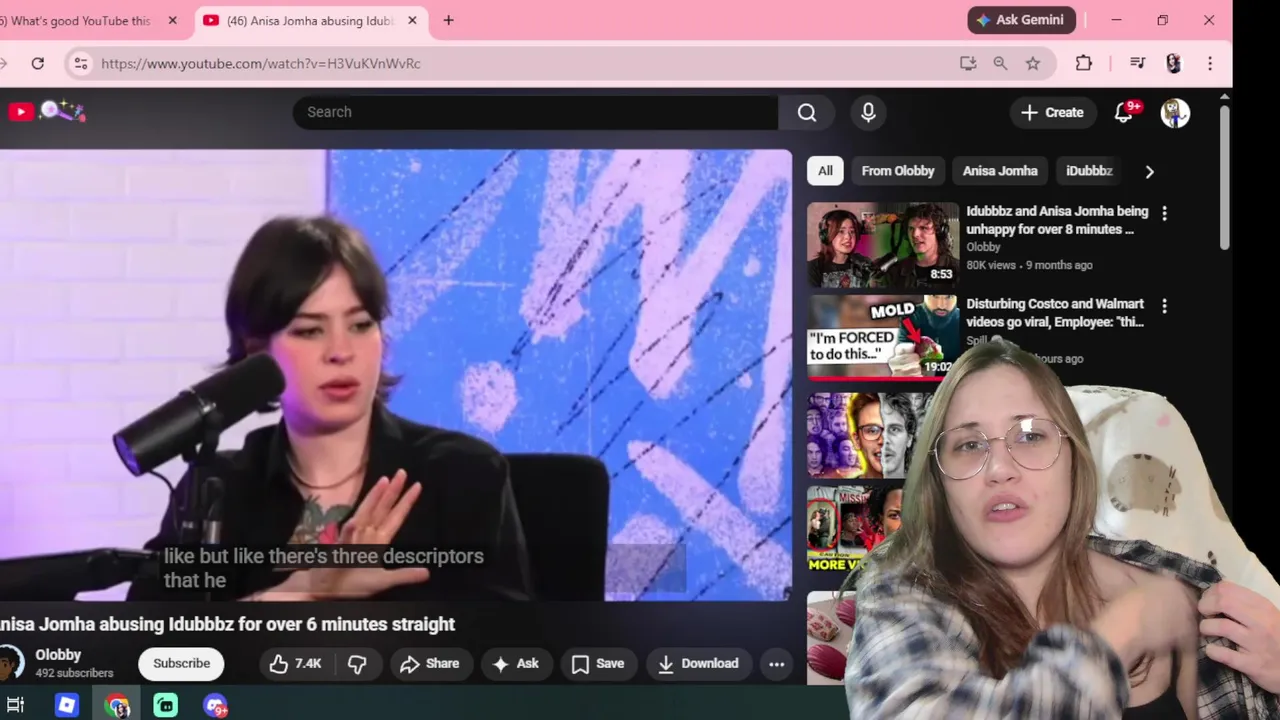The height and width of the screenshot is (720, 1280).
Task: Click the Olobby channel name under sidebar video
Action: click(983, 247)
